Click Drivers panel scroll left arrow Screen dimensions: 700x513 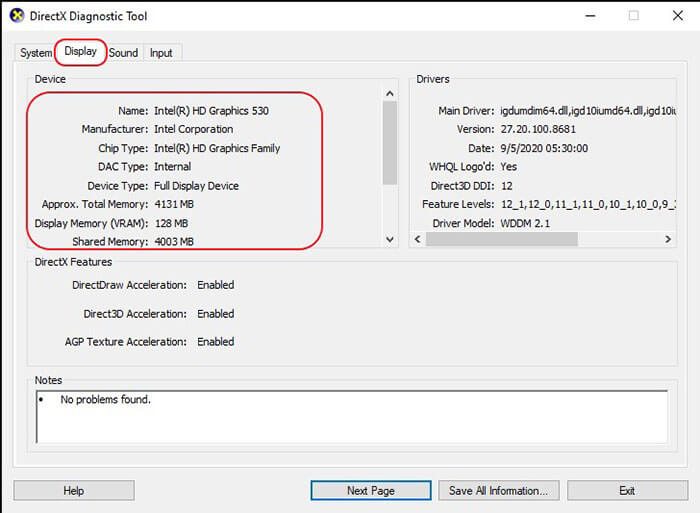pos(417,239)
